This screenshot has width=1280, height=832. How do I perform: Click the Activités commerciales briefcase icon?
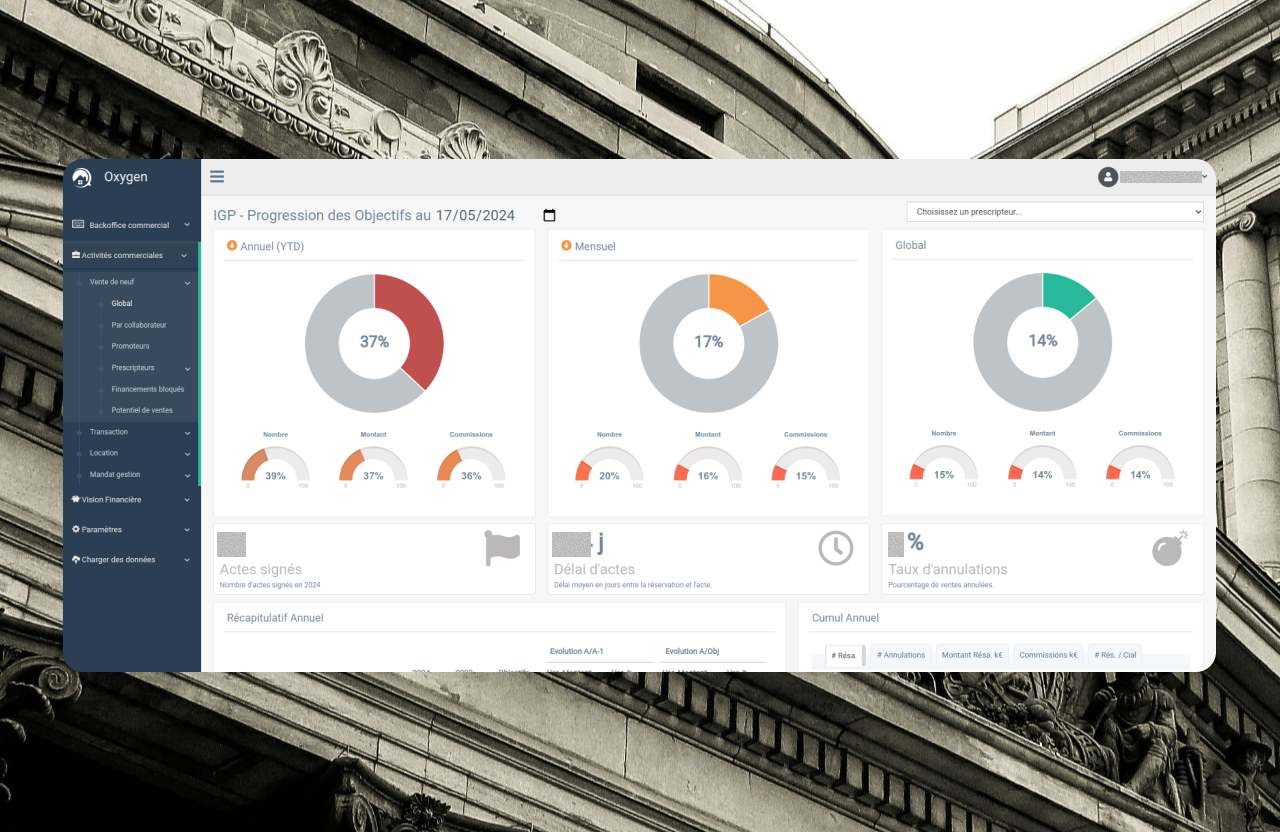76,255
